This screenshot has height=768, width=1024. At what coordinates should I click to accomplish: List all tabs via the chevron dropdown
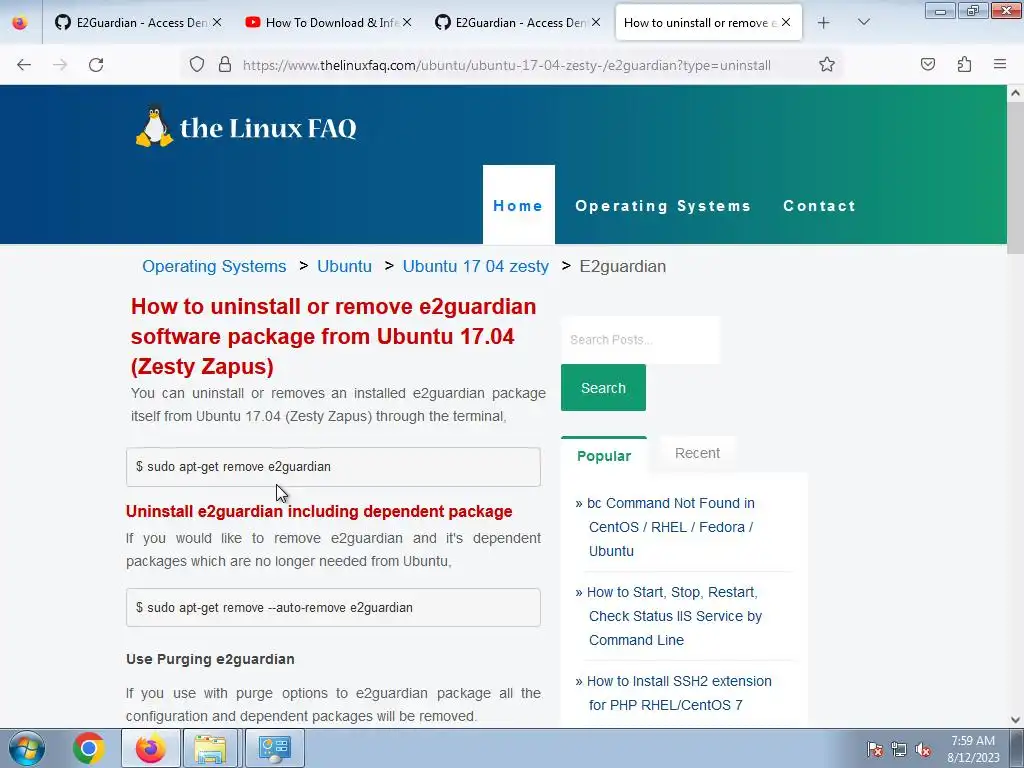(863, 23)
